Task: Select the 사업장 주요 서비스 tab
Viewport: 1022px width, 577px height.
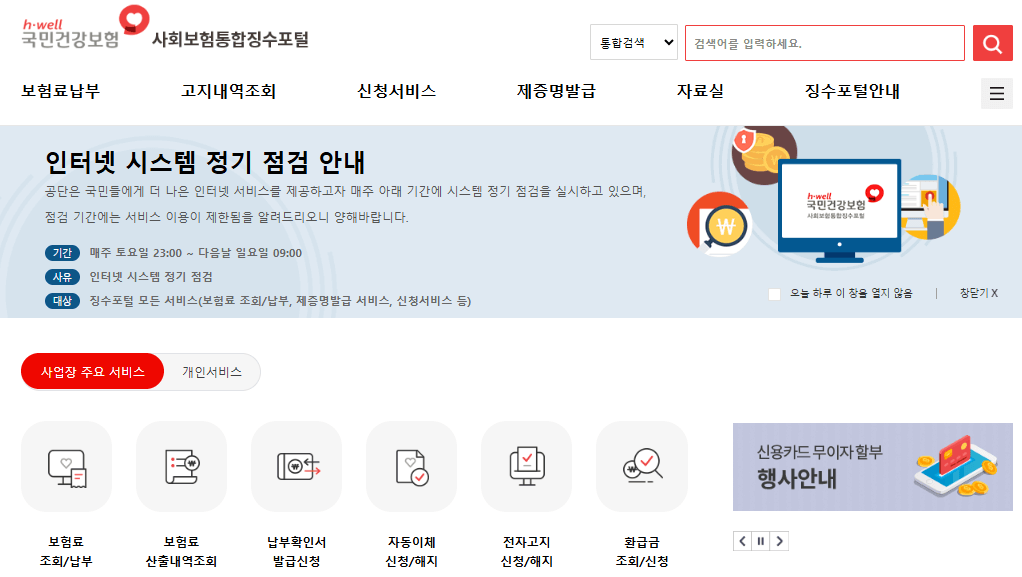Action: click(93, 372)
